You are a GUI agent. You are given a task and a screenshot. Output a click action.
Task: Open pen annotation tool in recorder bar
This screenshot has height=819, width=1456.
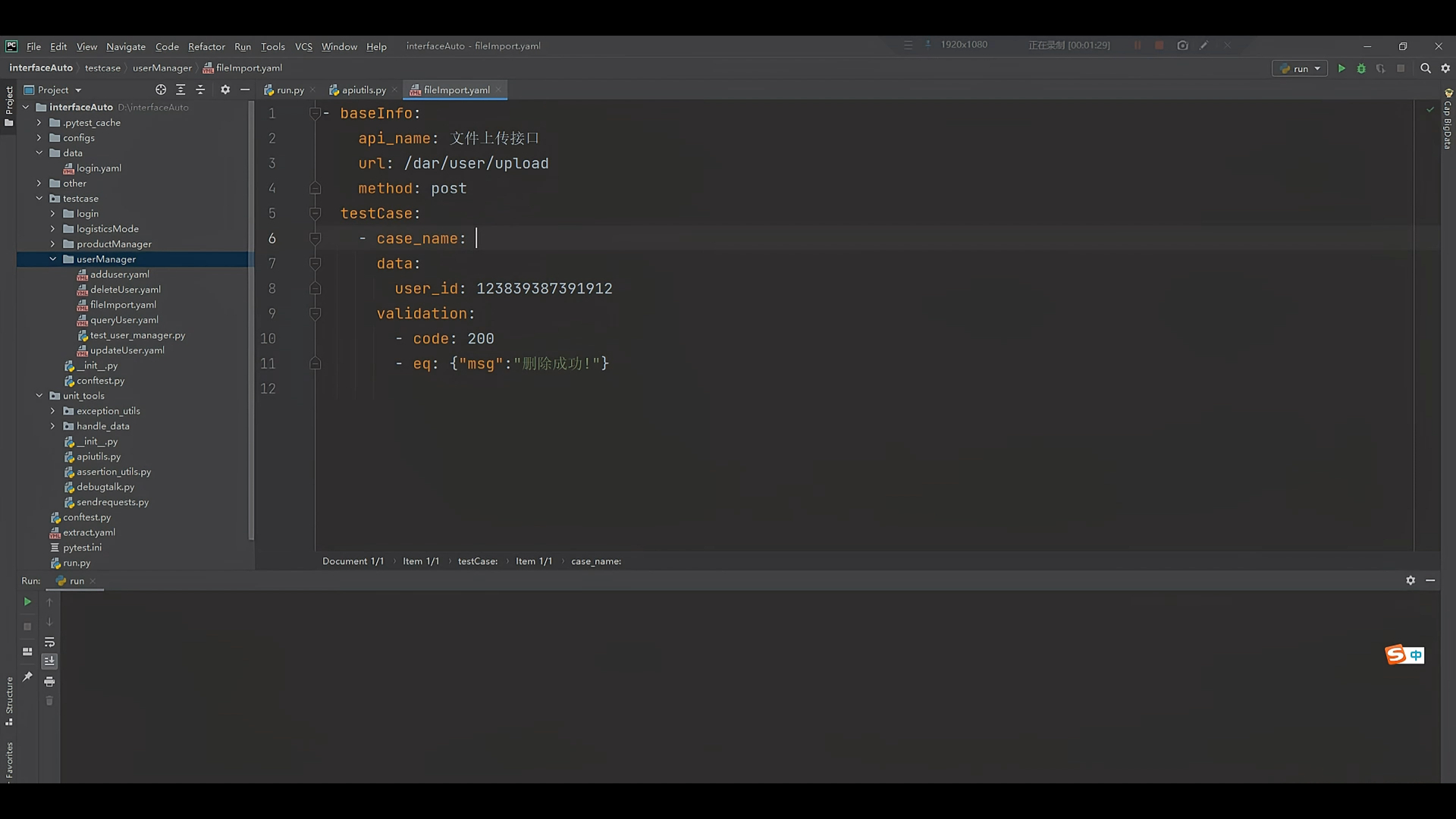(1204, 45)
